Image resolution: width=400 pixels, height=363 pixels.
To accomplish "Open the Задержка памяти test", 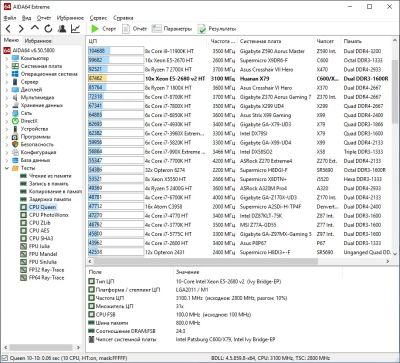I will [x=46, y=199].
